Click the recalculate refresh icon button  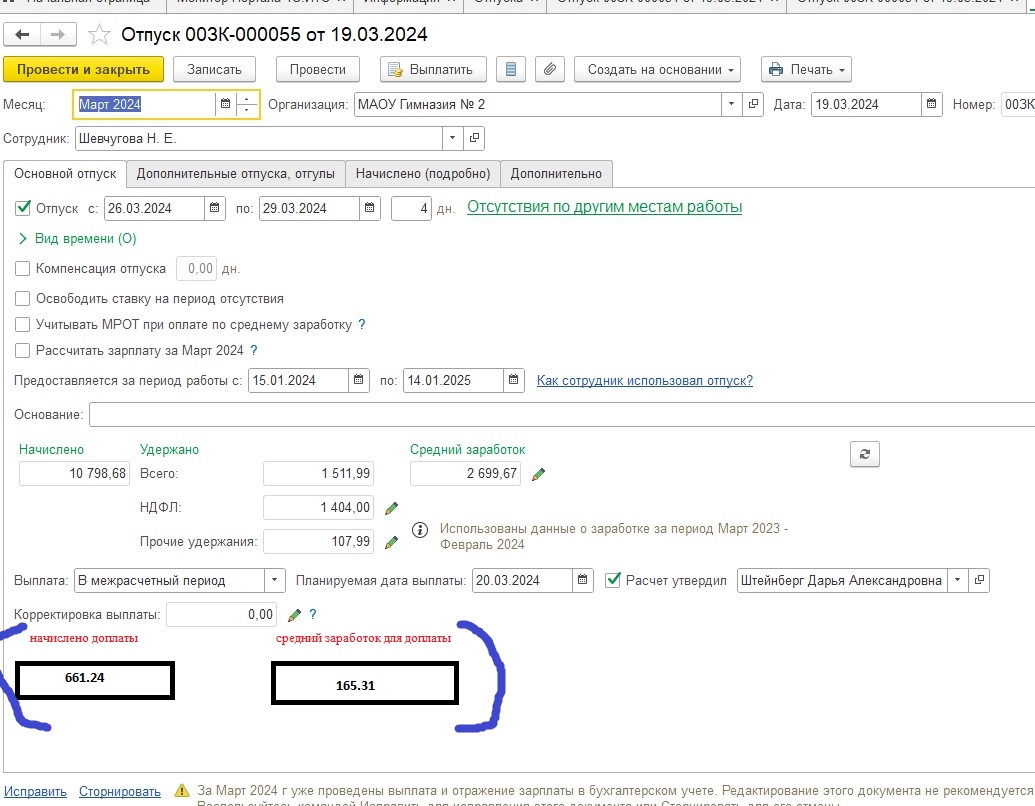[x=865, y=454]
